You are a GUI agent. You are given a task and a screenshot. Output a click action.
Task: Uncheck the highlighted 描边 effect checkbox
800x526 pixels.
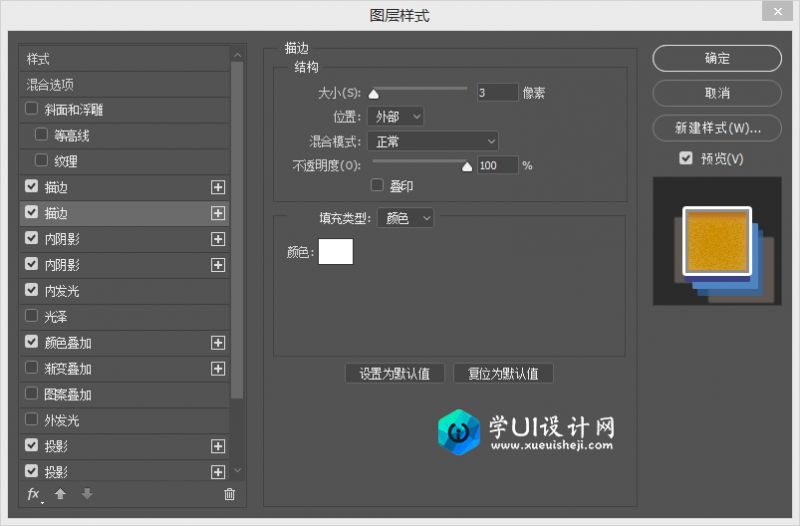click(x=32, y=212)
